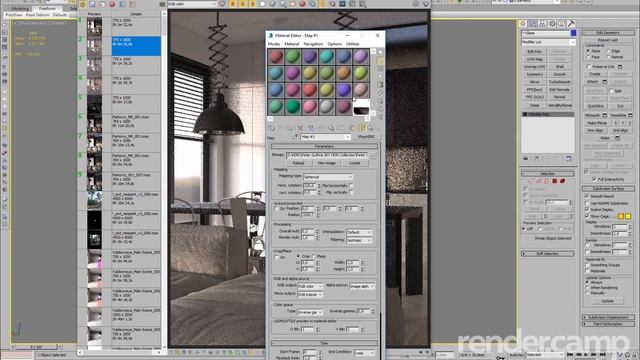
Task: Select Vertex sub-object icon in Selection rollout
Action: 531,181
